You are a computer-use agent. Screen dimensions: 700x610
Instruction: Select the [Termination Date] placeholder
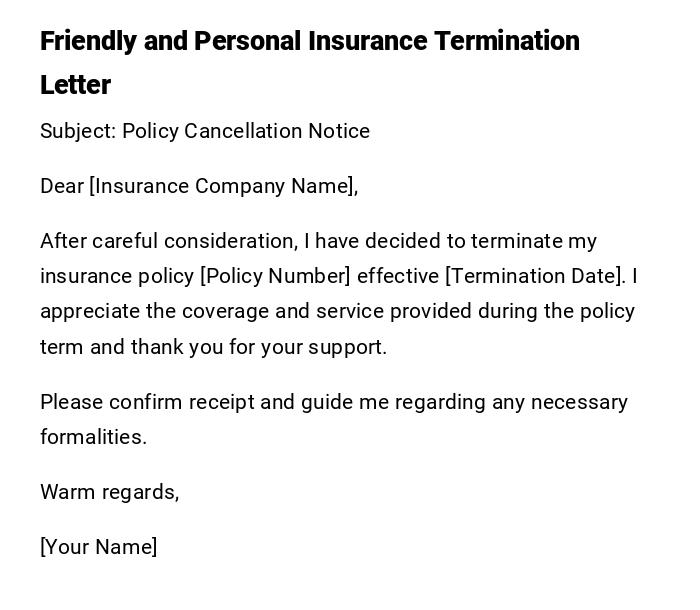[x=535, y=276]
